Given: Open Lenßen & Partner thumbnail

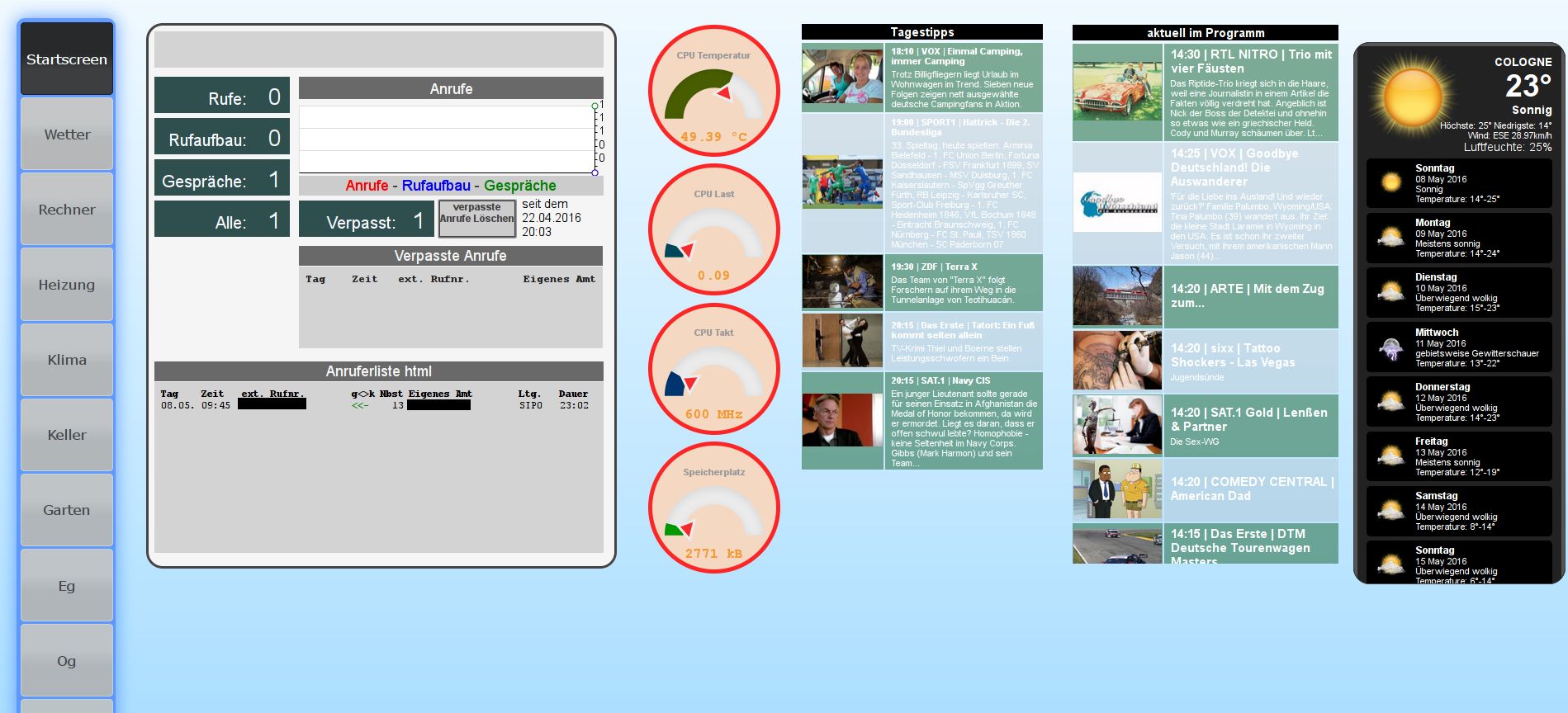Looking at the screenshot, I should pos(1118,424).
